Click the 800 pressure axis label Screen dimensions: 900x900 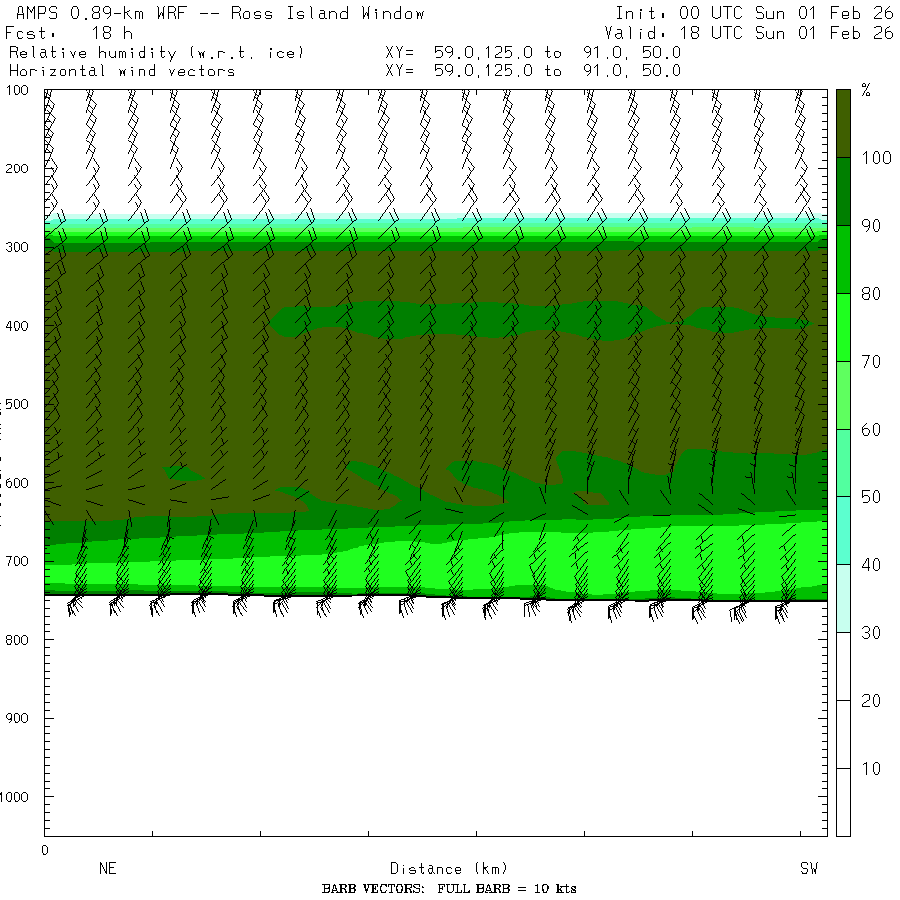[x=17, y=640]
